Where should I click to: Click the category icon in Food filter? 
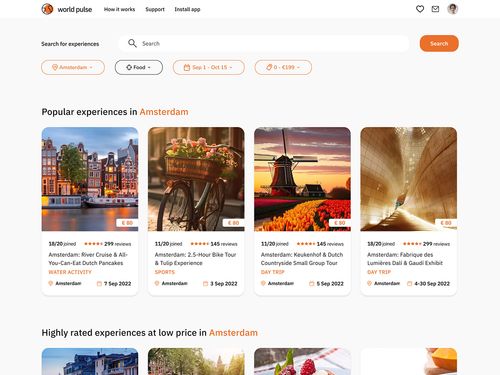(129, 67)
